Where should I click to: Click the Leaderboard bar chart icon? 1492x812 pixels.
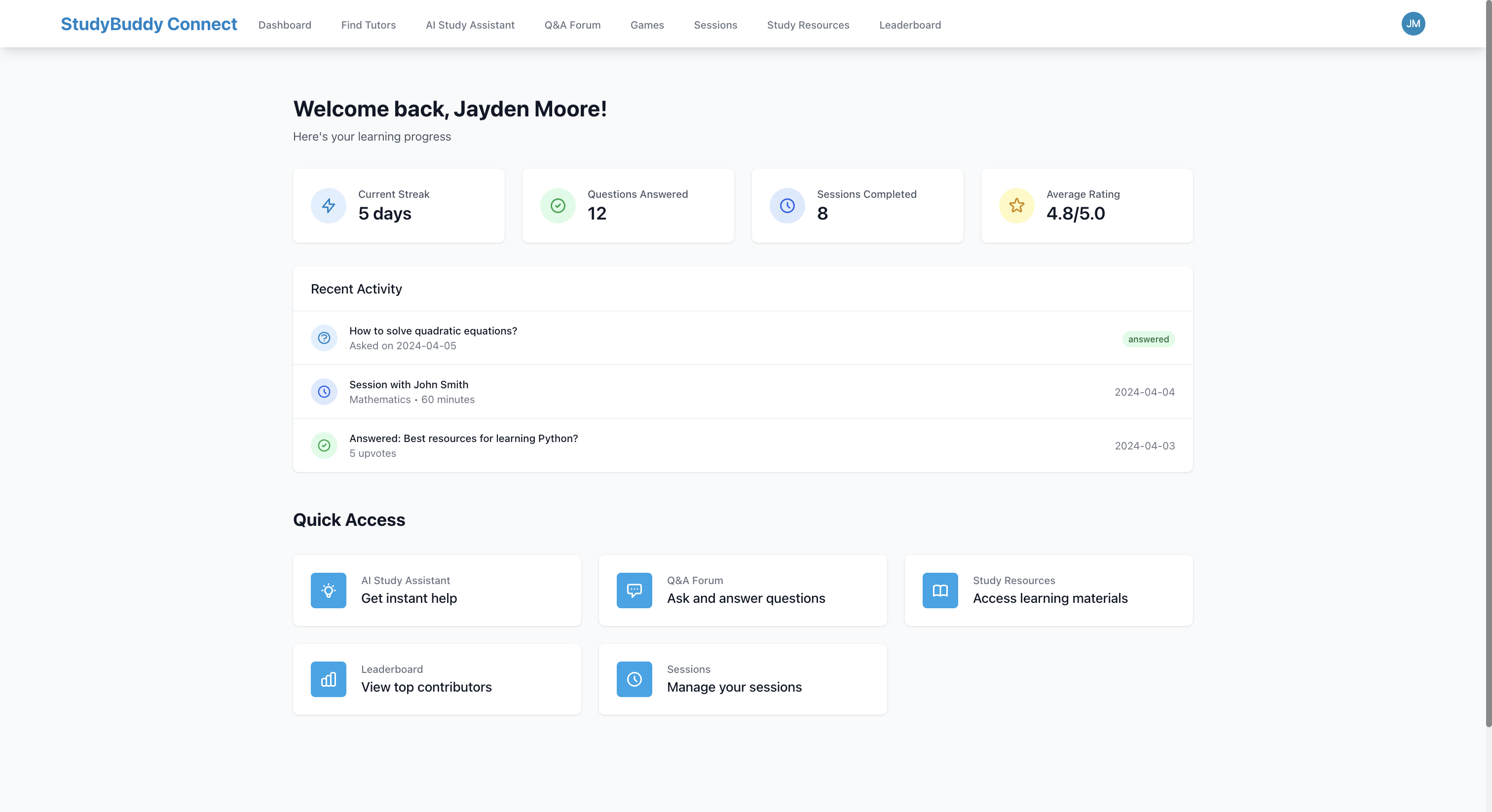click(x=329, y=679)
